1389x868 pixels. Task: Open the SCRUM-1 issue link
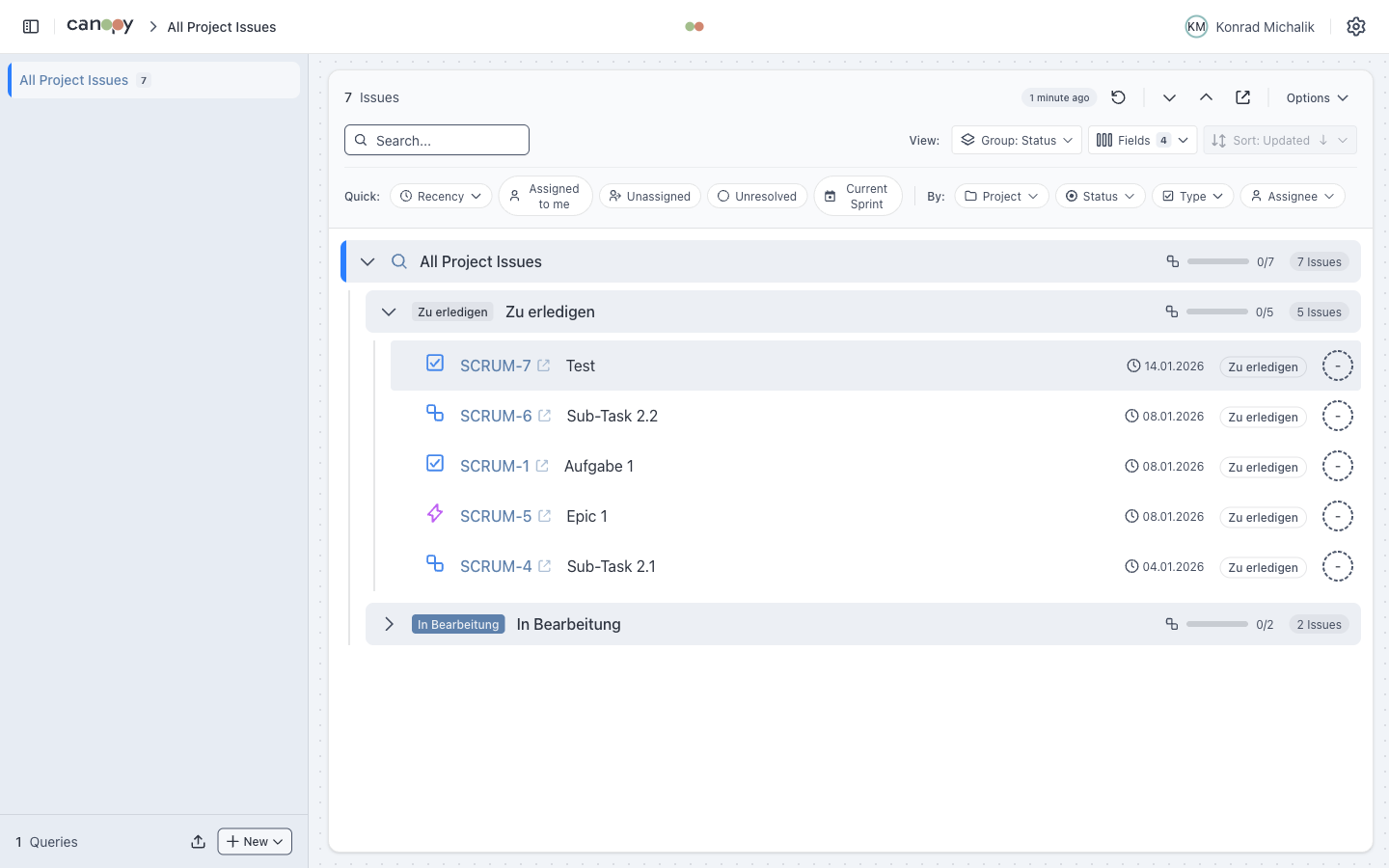pyautogui.click(x=494, y=467)
